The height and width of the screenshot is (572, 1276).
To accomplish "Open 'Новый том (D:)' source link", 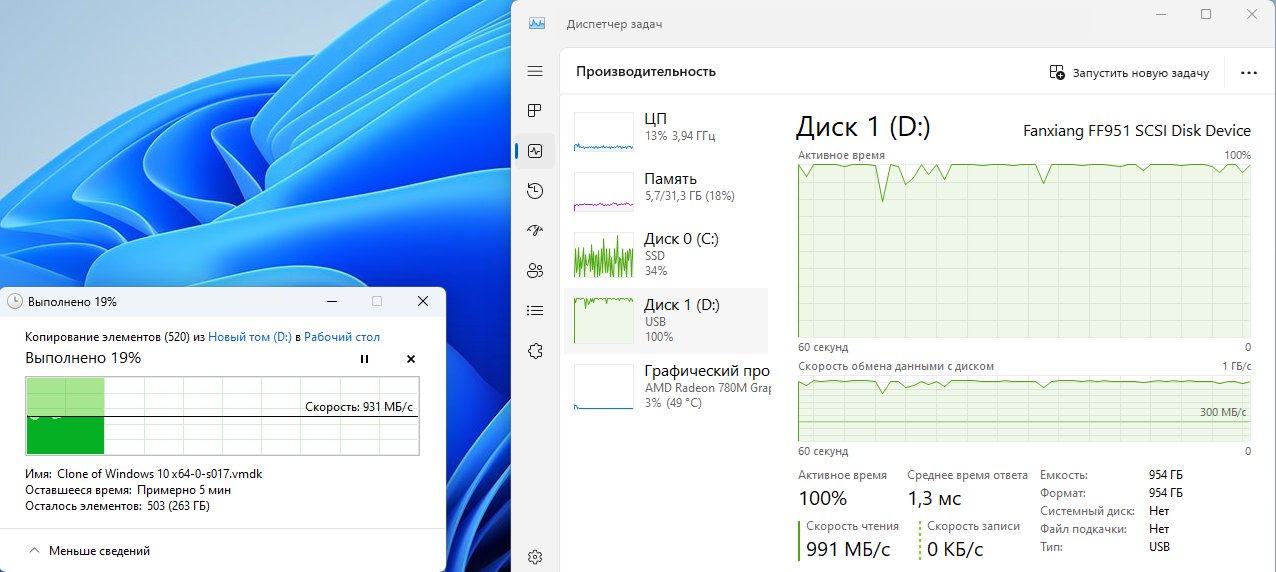I will pos(250,337).
